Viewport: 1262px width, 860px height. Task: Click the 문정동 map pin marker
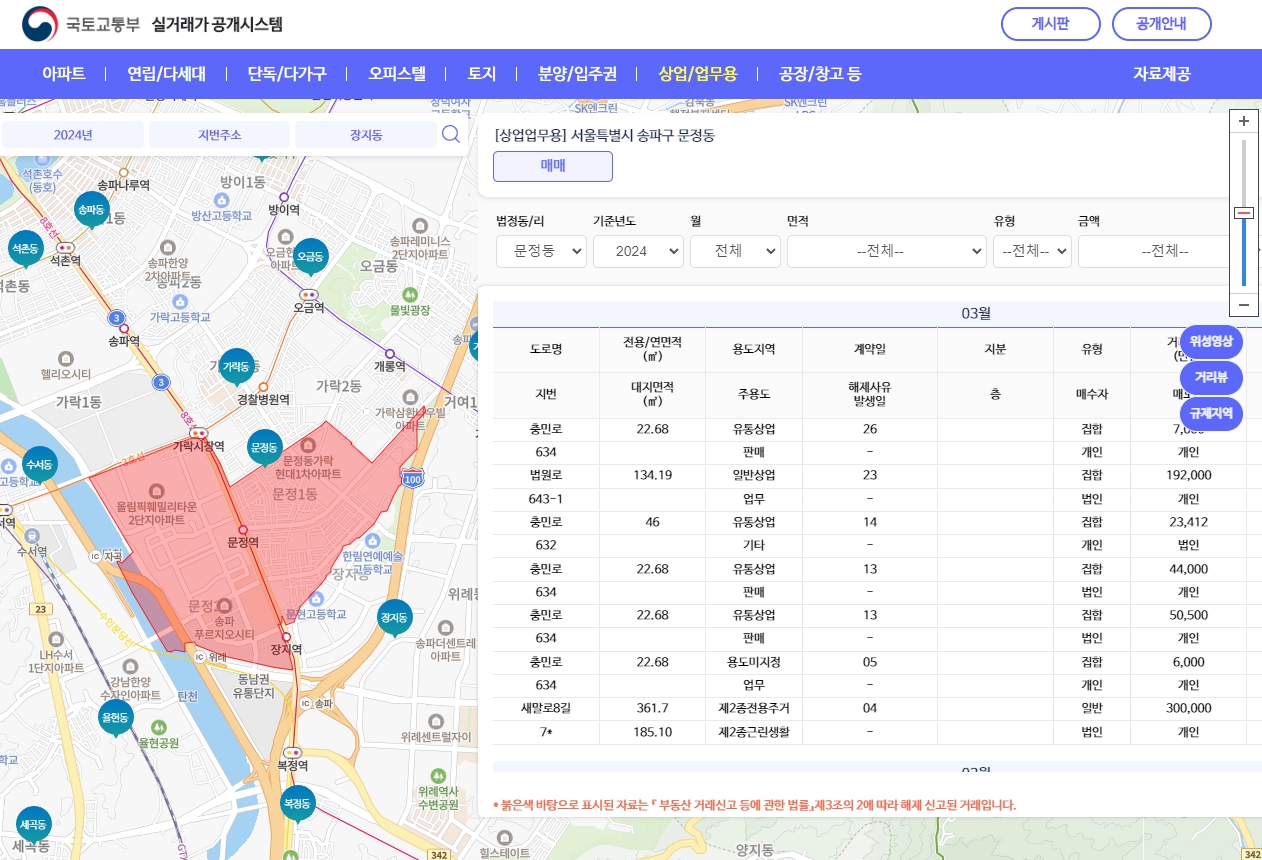tap(265, 447)
